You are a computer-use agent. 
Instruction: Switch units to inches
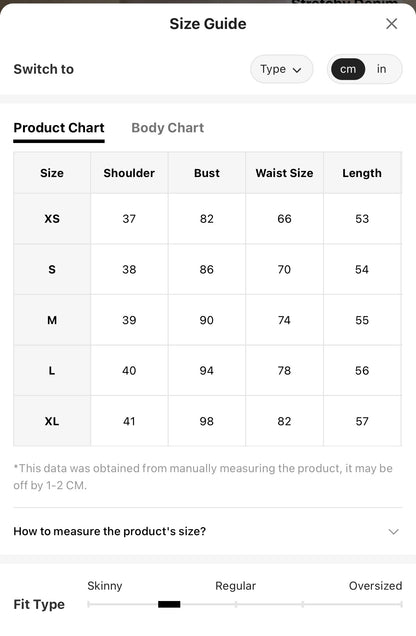point(381,69)
